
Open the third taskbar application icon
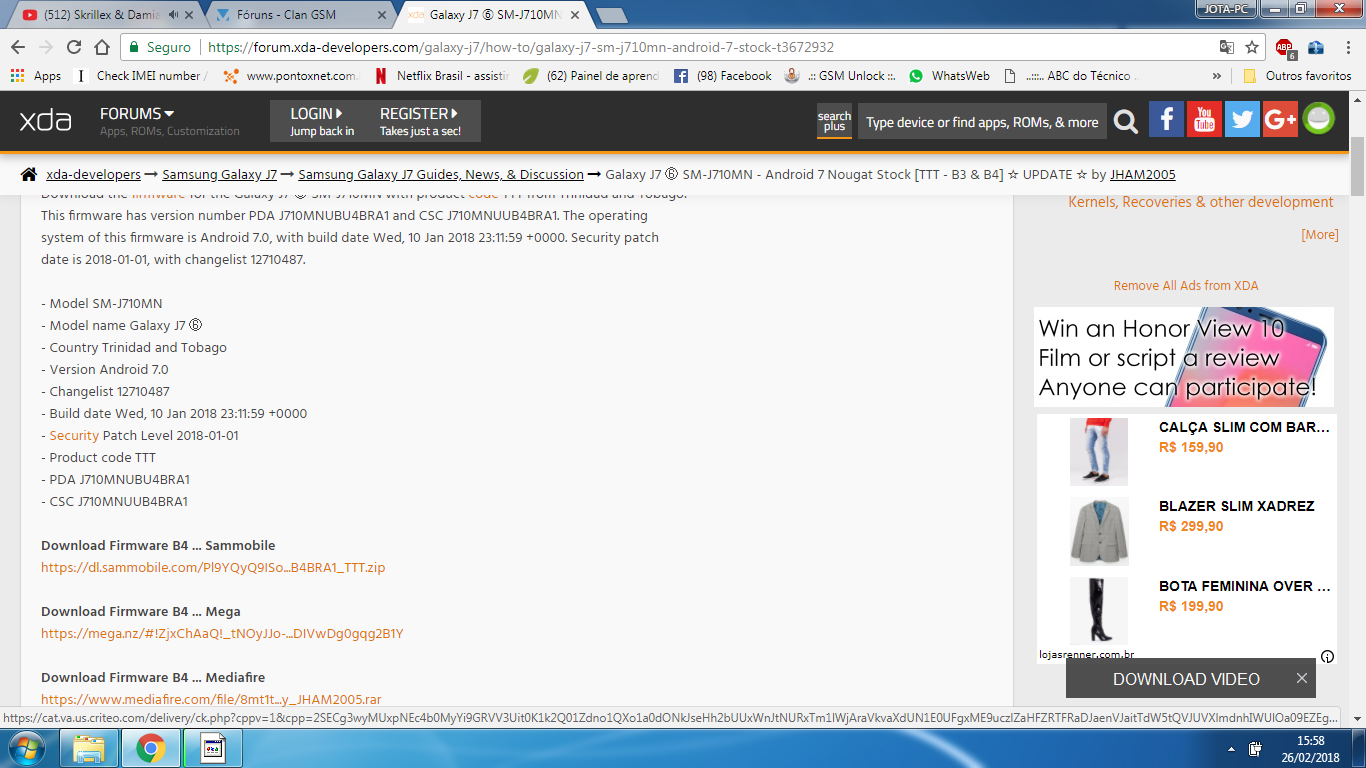[213, 748]
